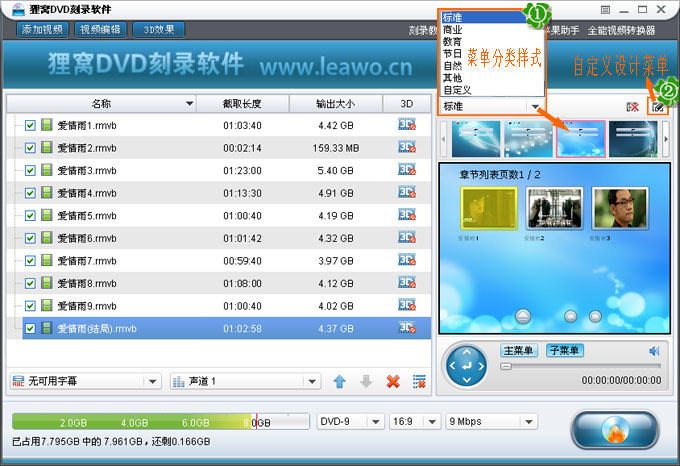Toggle 3D icon for 爱情雨4.rmvb
Image resolution: width=680 pixels, height=466 pixels.
(x=407, y=192)
